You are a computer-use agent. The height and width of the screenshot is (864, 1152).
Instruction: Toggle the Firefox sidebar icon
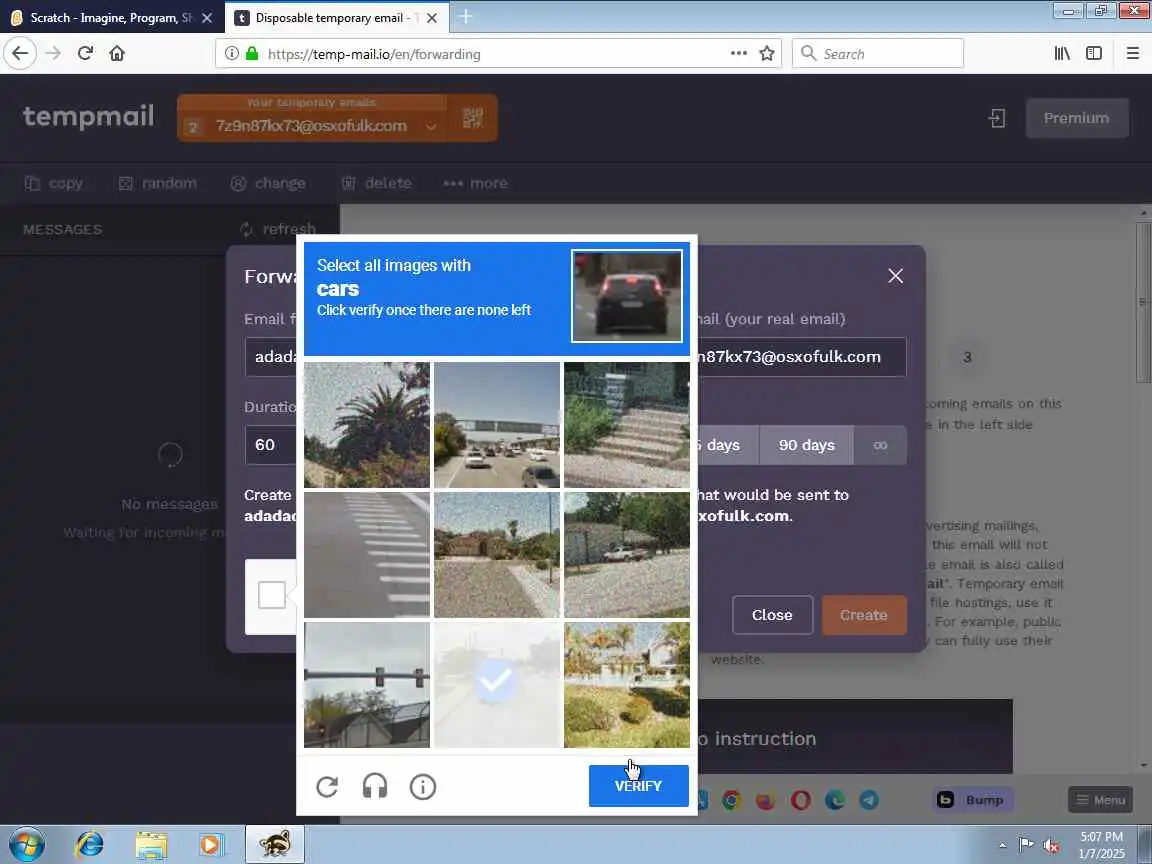coord(1094,54)
